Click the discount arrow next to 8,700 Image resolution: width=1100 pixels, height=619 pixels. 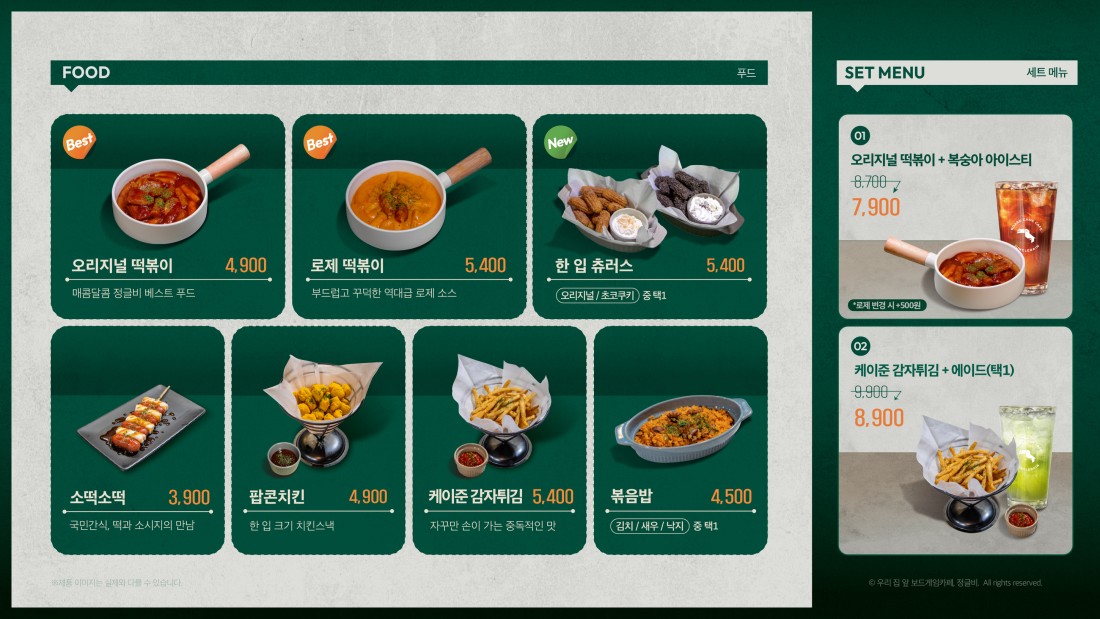click(x=895, y=185)
